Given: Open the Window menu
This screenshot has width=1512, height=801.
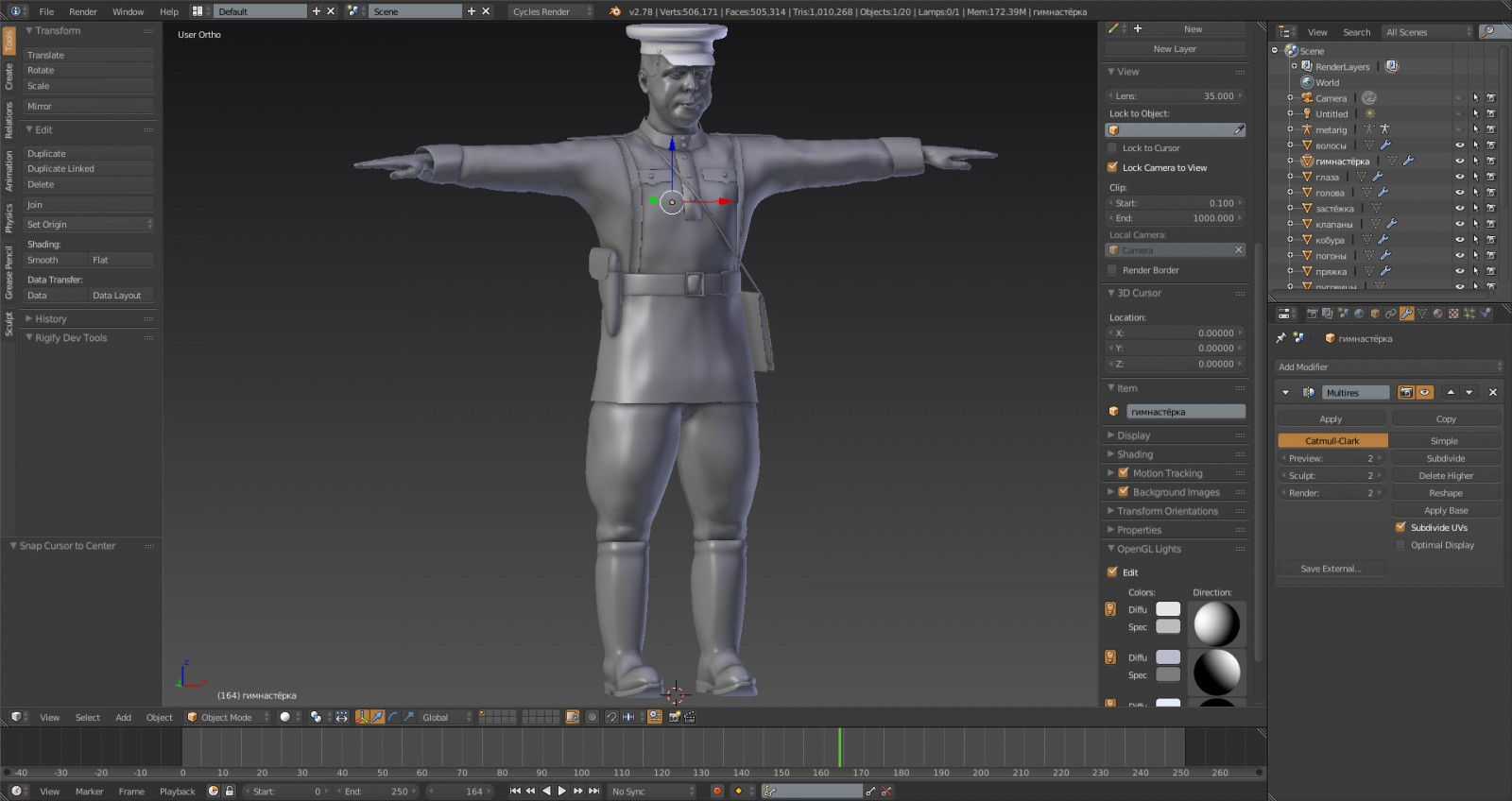Looking at the screenshot, I should click(128, 11).
